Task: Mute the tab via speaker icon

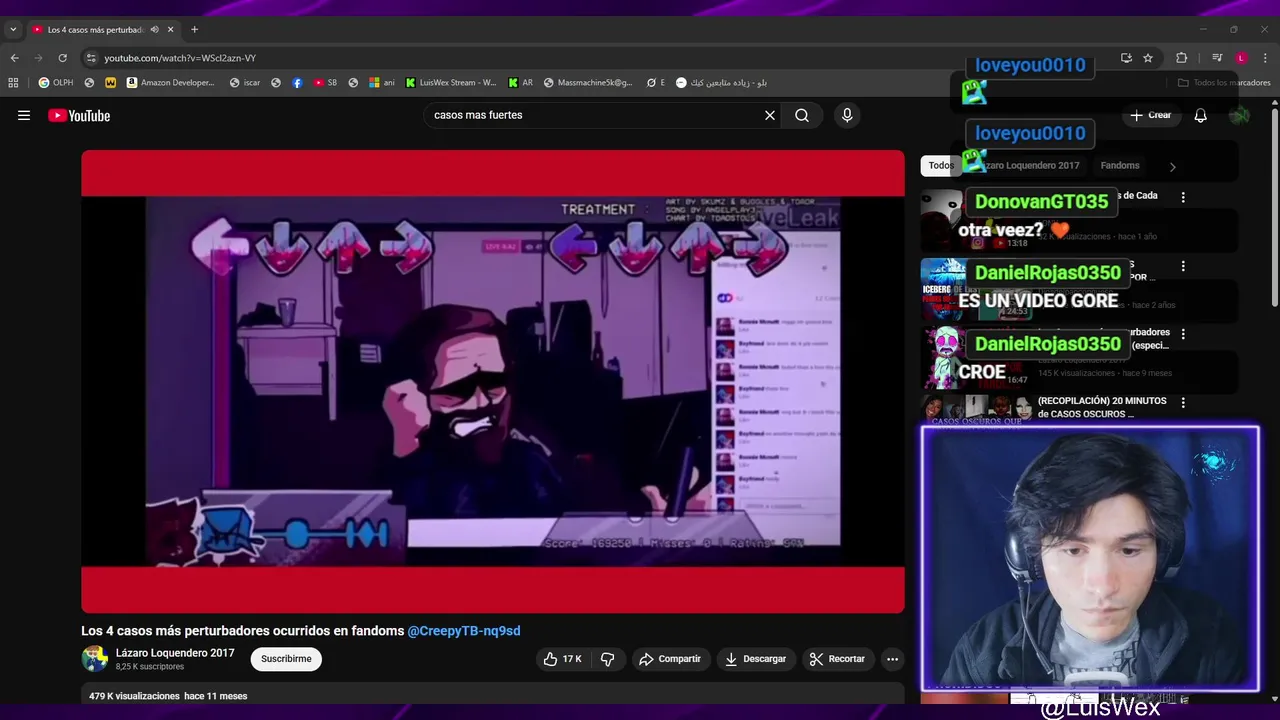Action: 154,30
